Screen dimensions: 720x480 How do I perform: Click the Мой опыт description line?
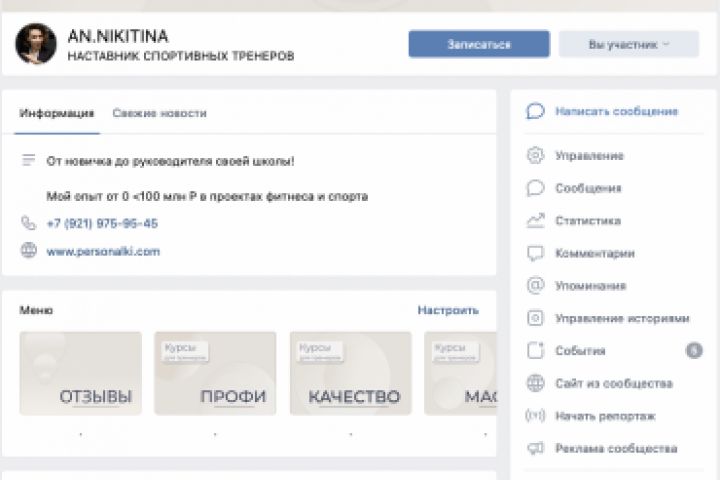[x=207, y=197]
